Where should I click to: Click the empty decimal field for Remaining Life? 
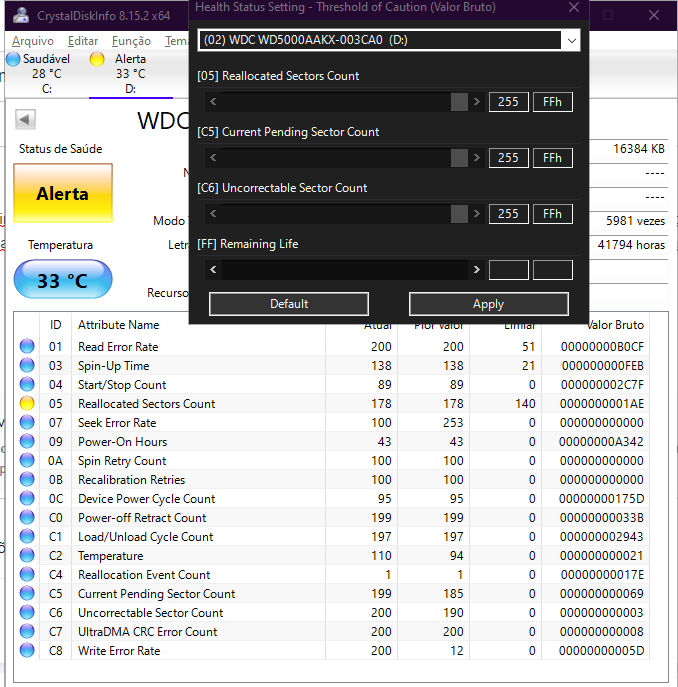(508, 269)
